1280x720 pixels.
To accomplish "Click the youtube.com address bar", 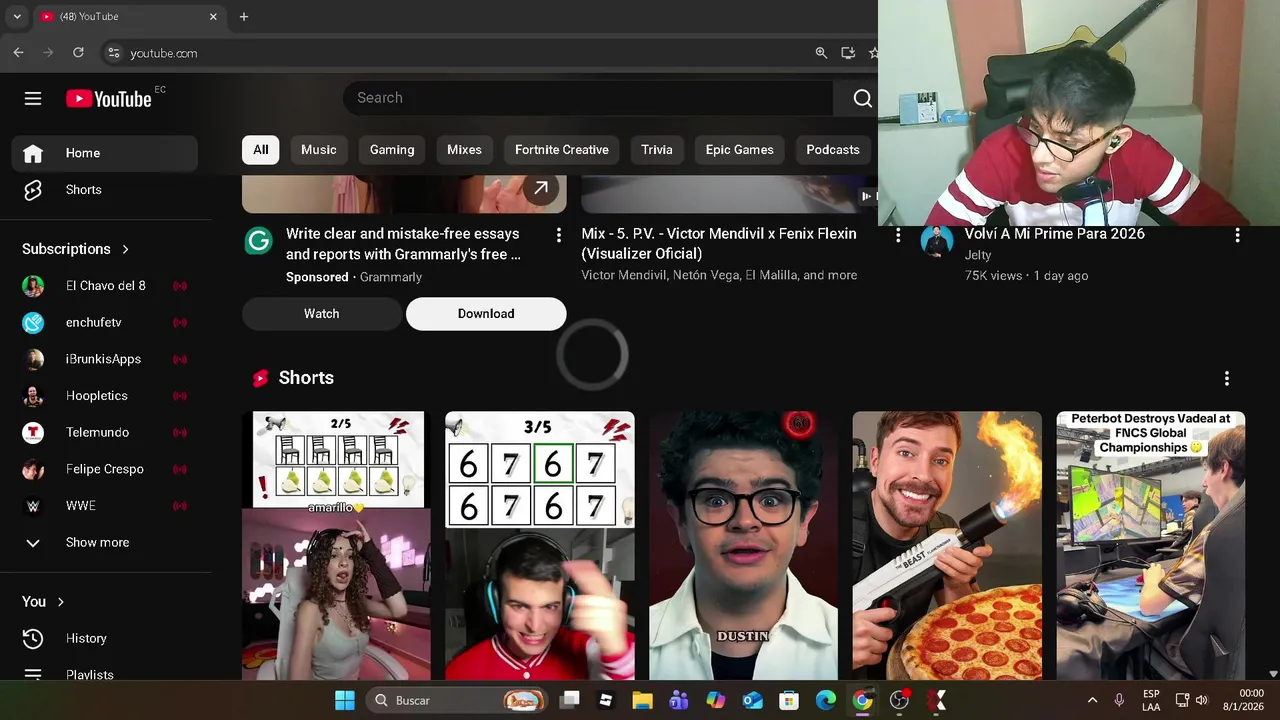I will [x=460, y=53].
